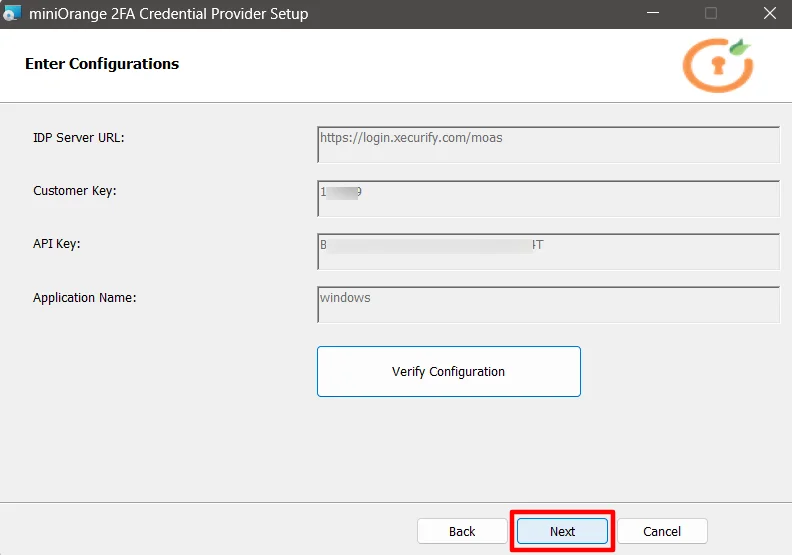Click the 'Application Name:' label
792x555 pixels.
tap(85, 297)
